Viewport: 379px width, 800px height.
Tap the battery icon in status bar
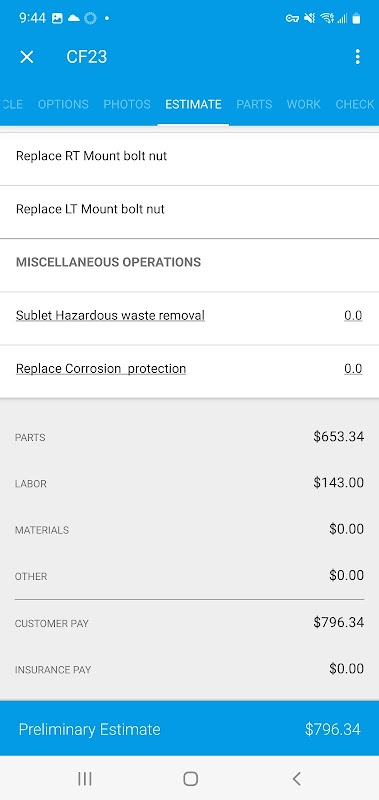point(356,18)
